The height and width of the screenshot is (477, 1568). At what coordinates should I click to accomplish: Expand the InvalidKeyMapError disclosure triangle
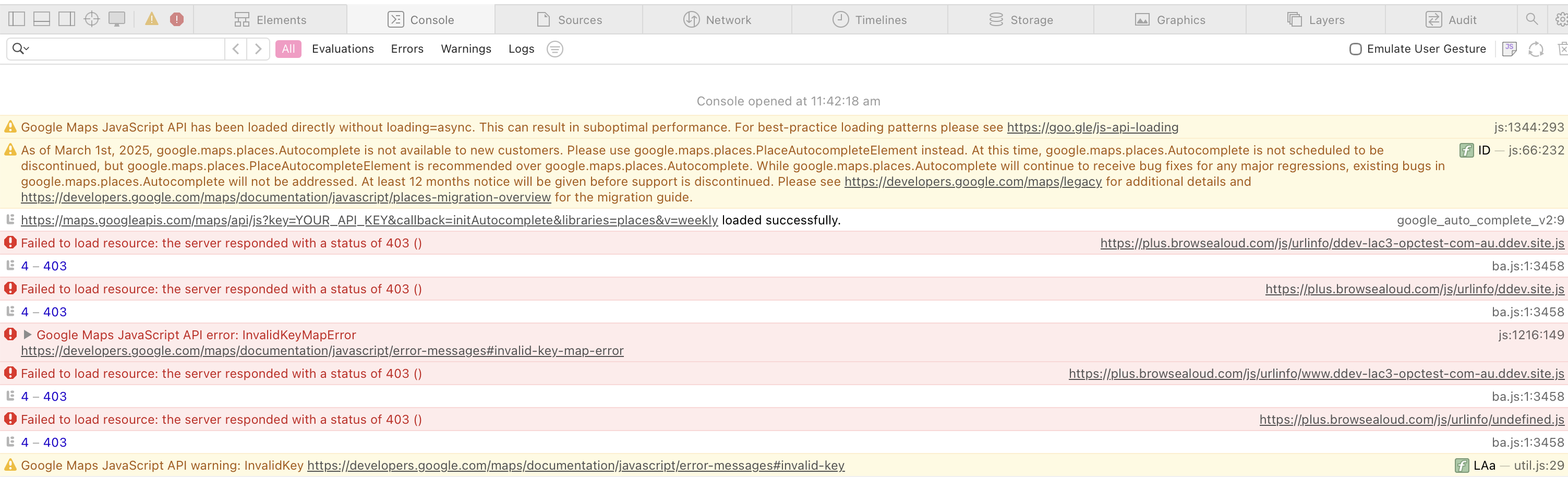pos(28,335)
